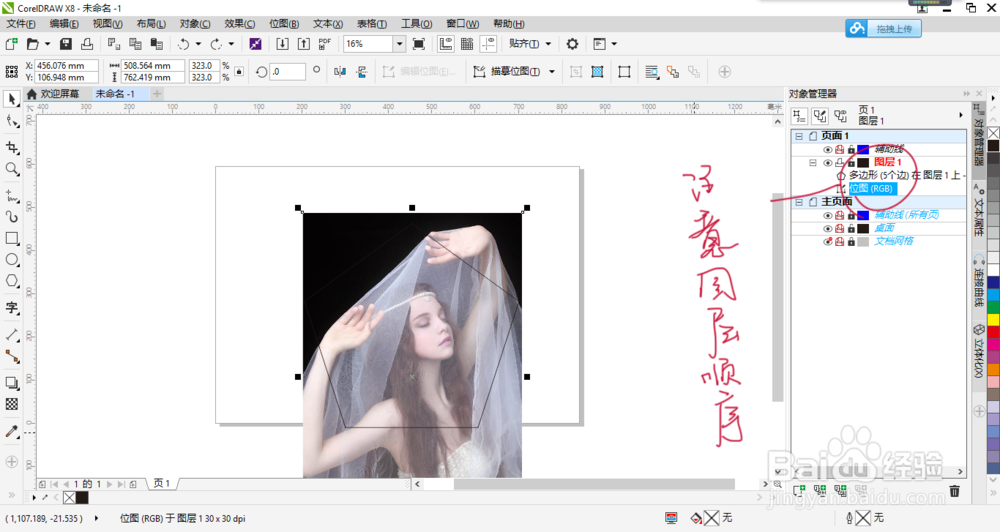
Task: Select the Rectangle tool
Action: (x=11, y=239)
